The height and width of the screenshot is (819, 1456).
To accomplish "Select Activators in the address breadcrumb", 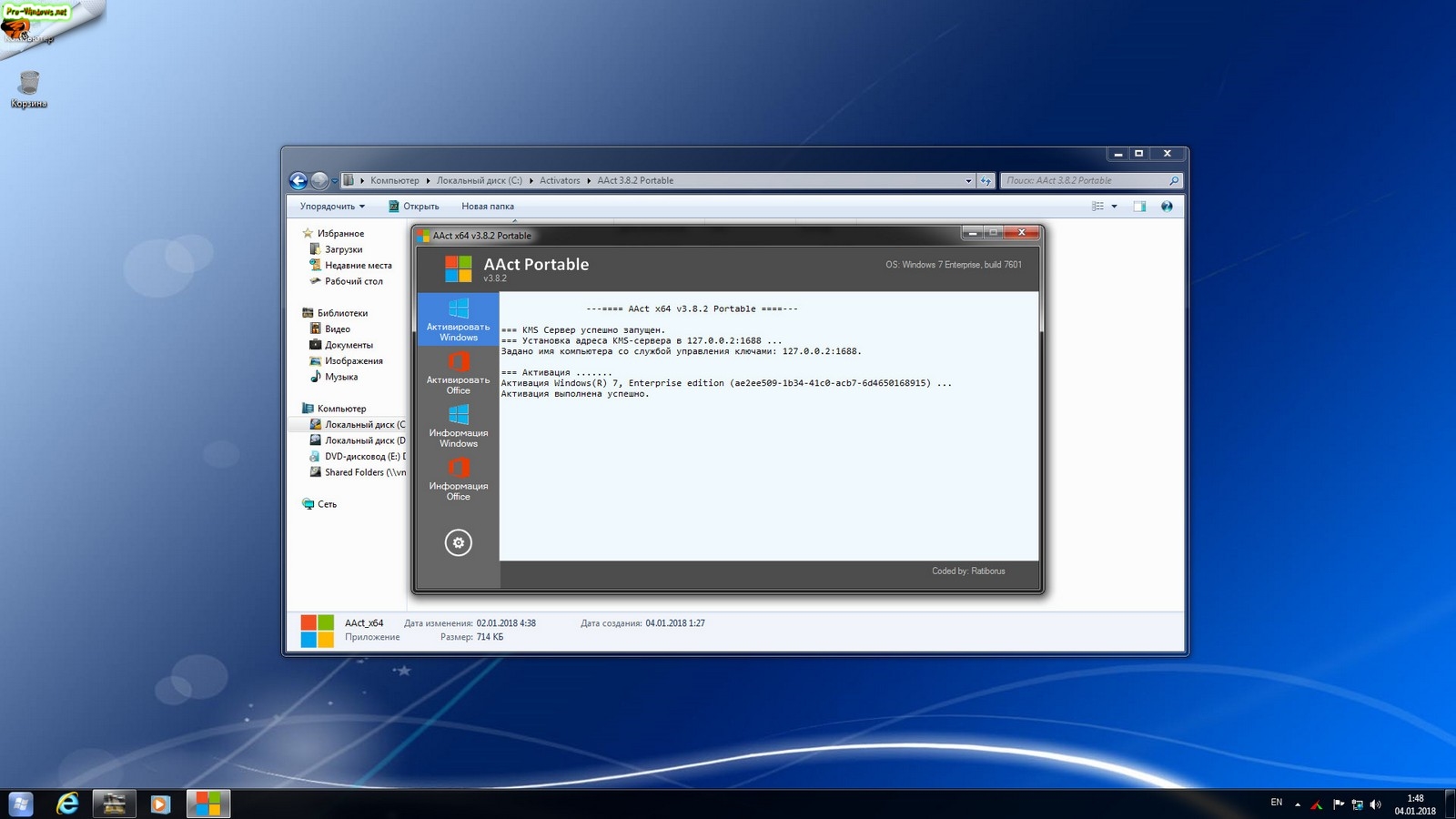I will (x=559, y=181).
